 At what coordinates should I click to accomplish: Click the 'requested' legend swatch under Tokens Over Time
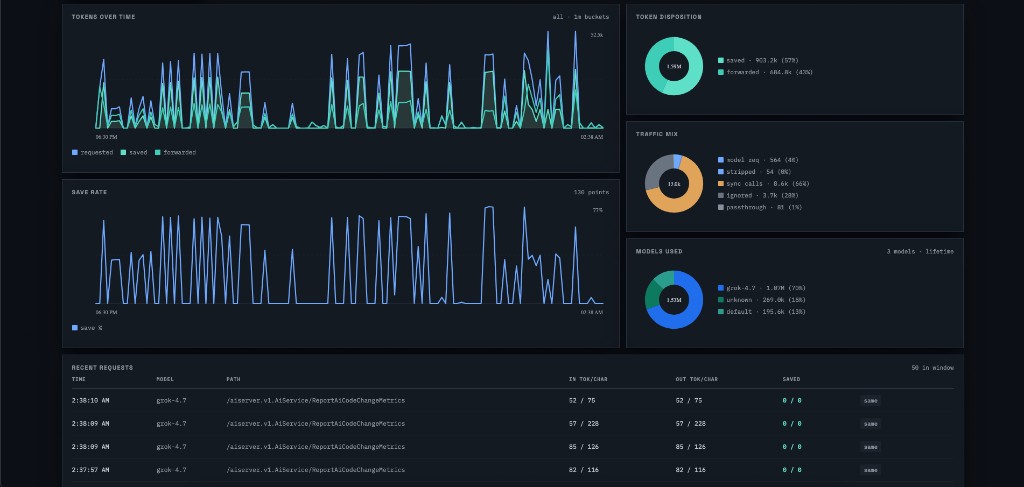74,152
